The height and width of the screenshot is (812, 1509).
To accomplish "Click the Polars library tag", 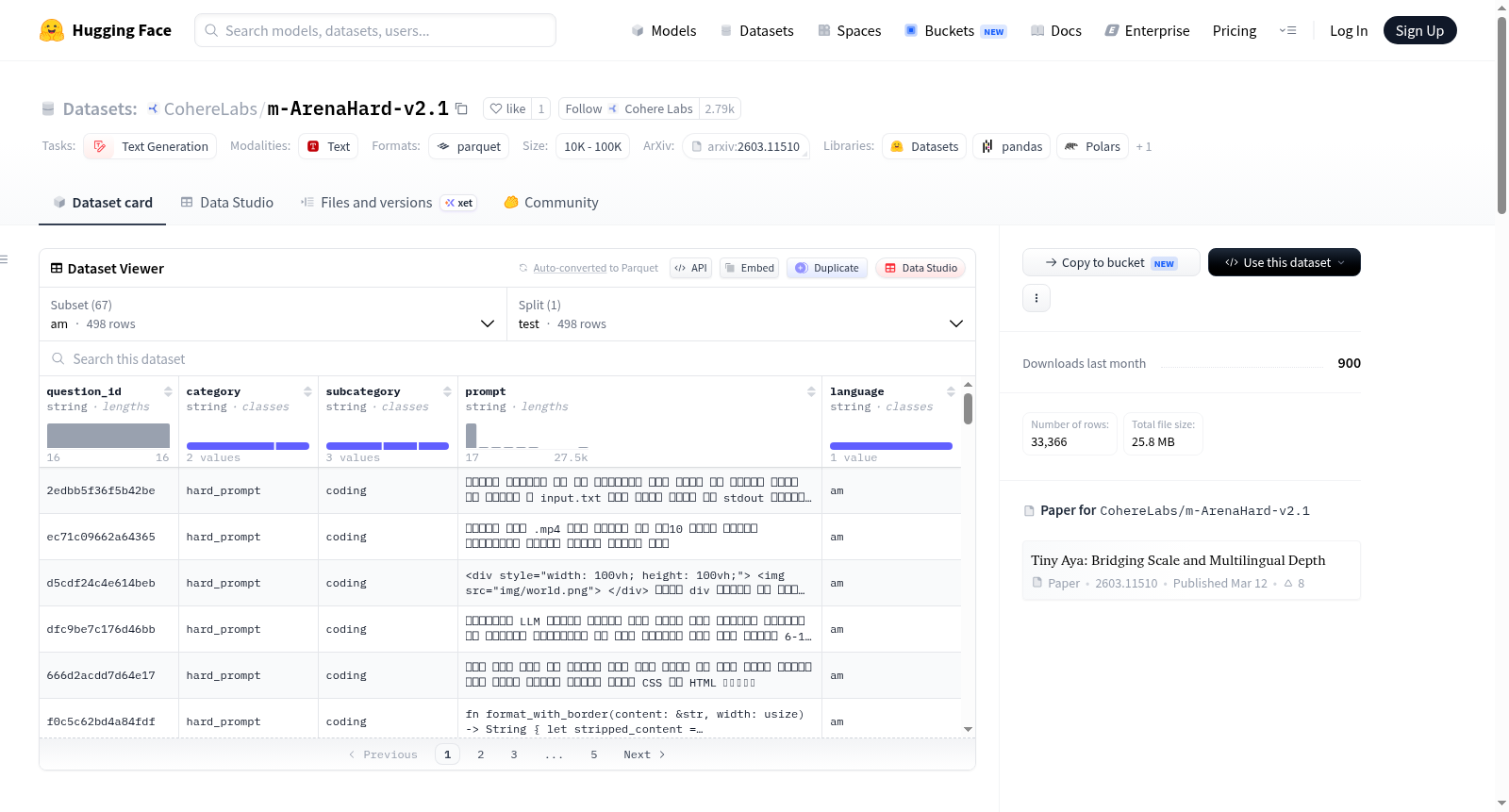I will 1092,146.
